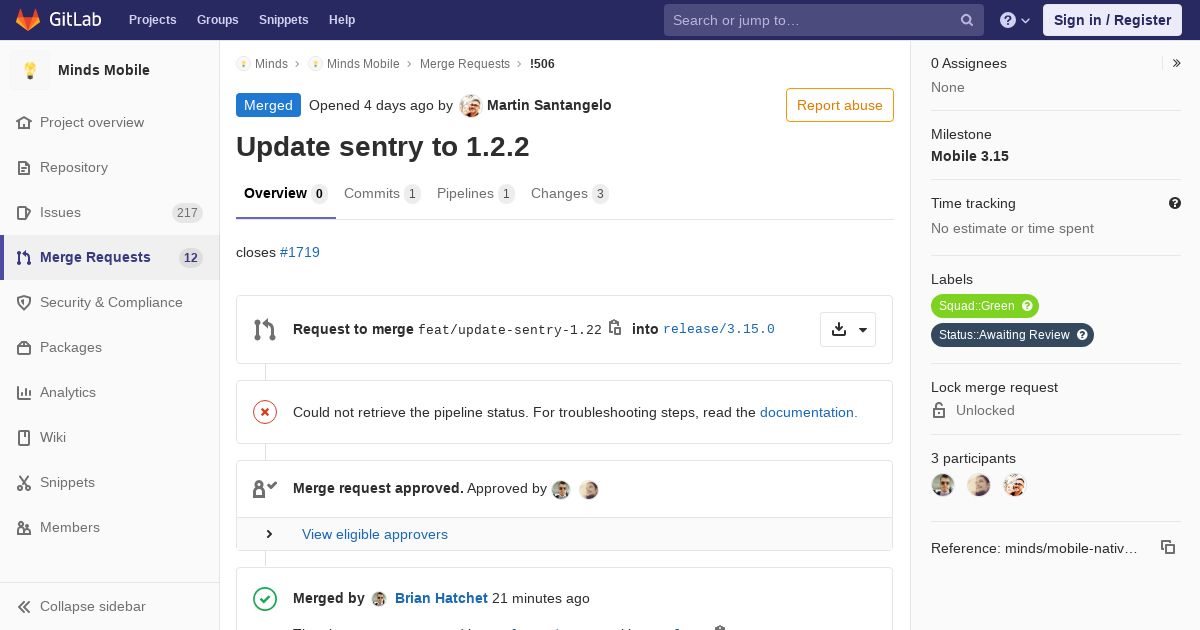Open the Groups menu

point(217,20)
